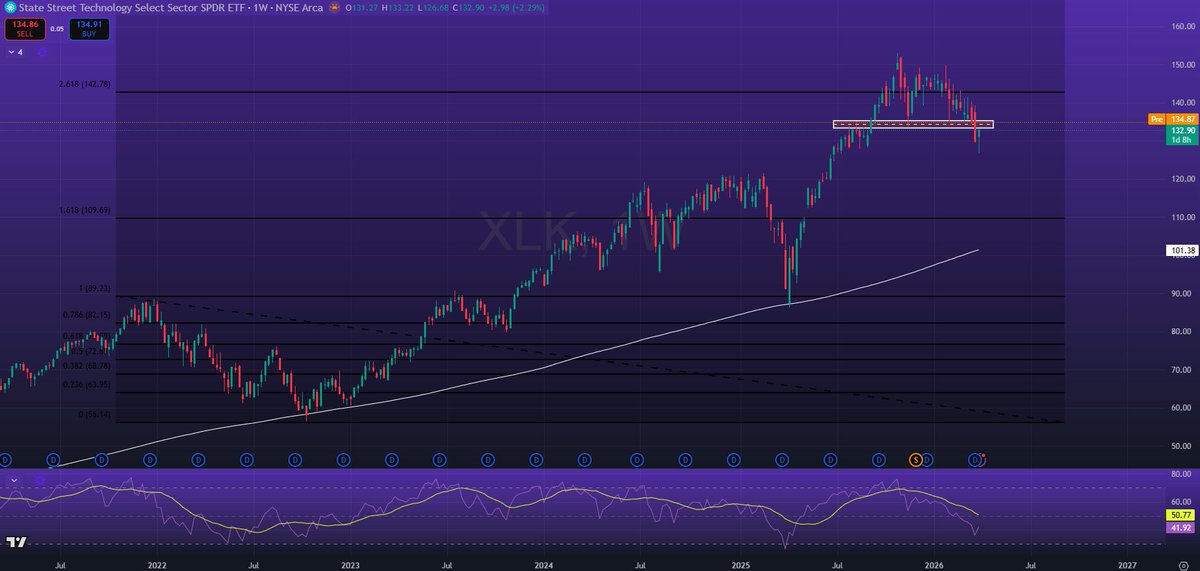Click the 2027 time axis label
Image resolution: width=1200 pixels, height=571 pixels.
tap(1125, 564)
